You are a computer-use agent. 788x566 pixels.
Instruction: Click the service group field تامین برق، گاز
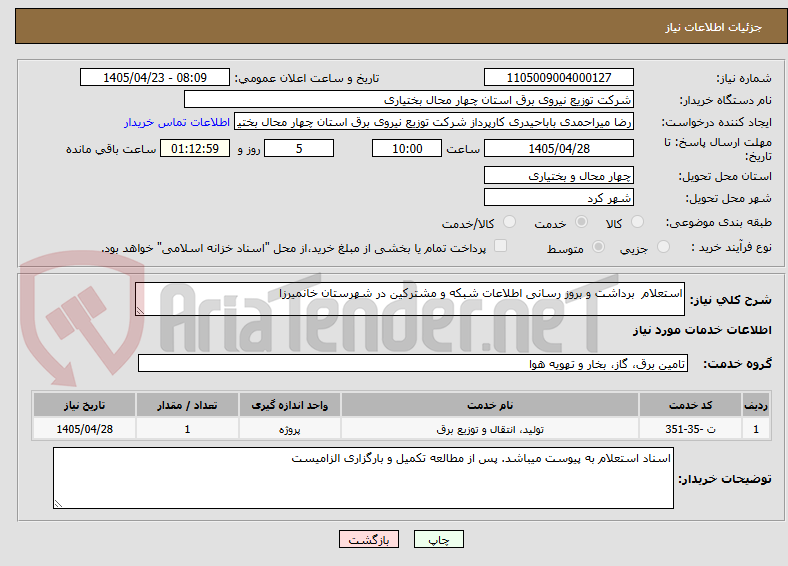coord(413,363)
